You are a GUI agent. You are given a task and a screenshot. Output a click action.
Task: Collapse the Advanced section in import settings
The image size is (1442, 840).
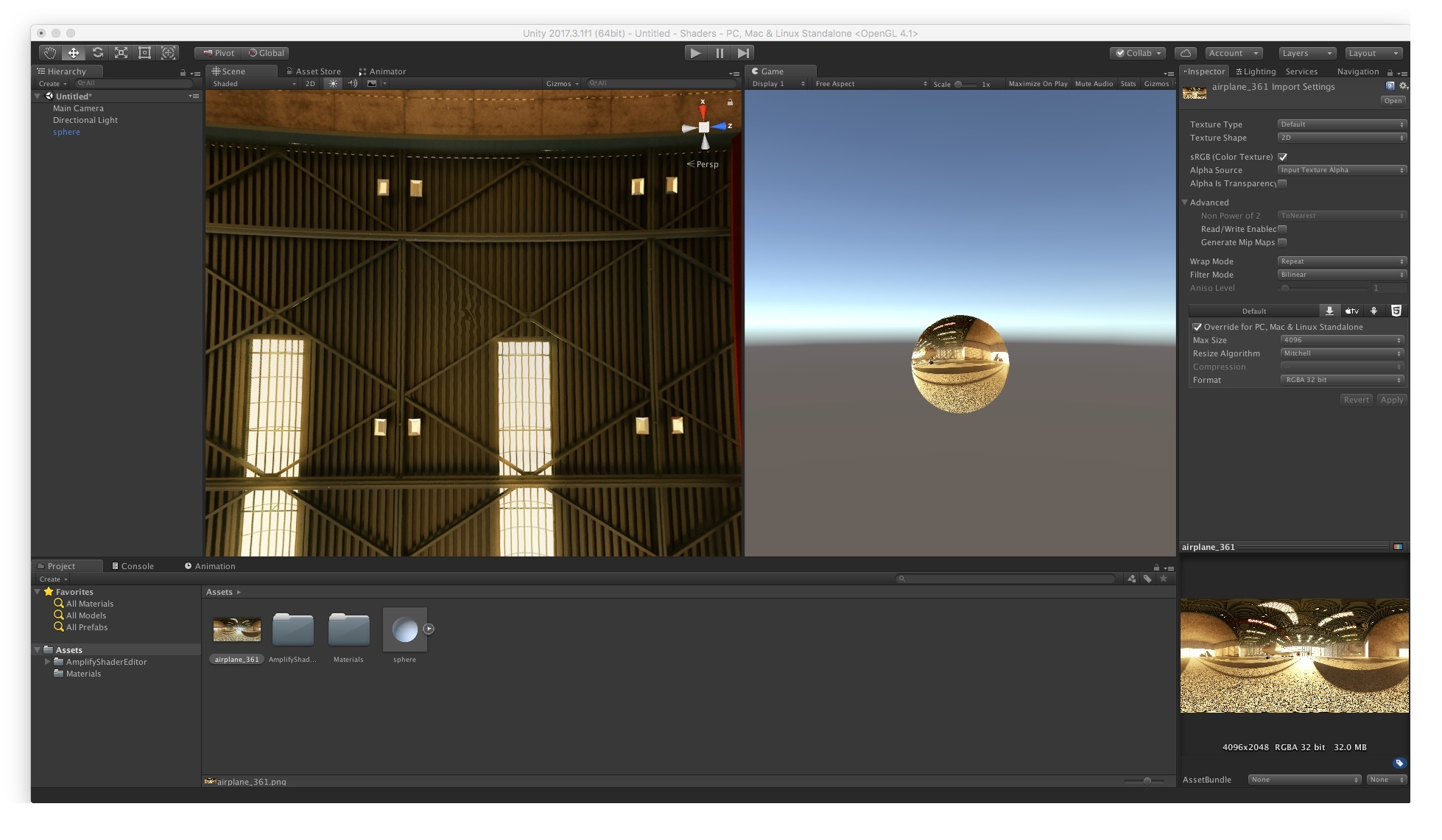coord(1186,202)
